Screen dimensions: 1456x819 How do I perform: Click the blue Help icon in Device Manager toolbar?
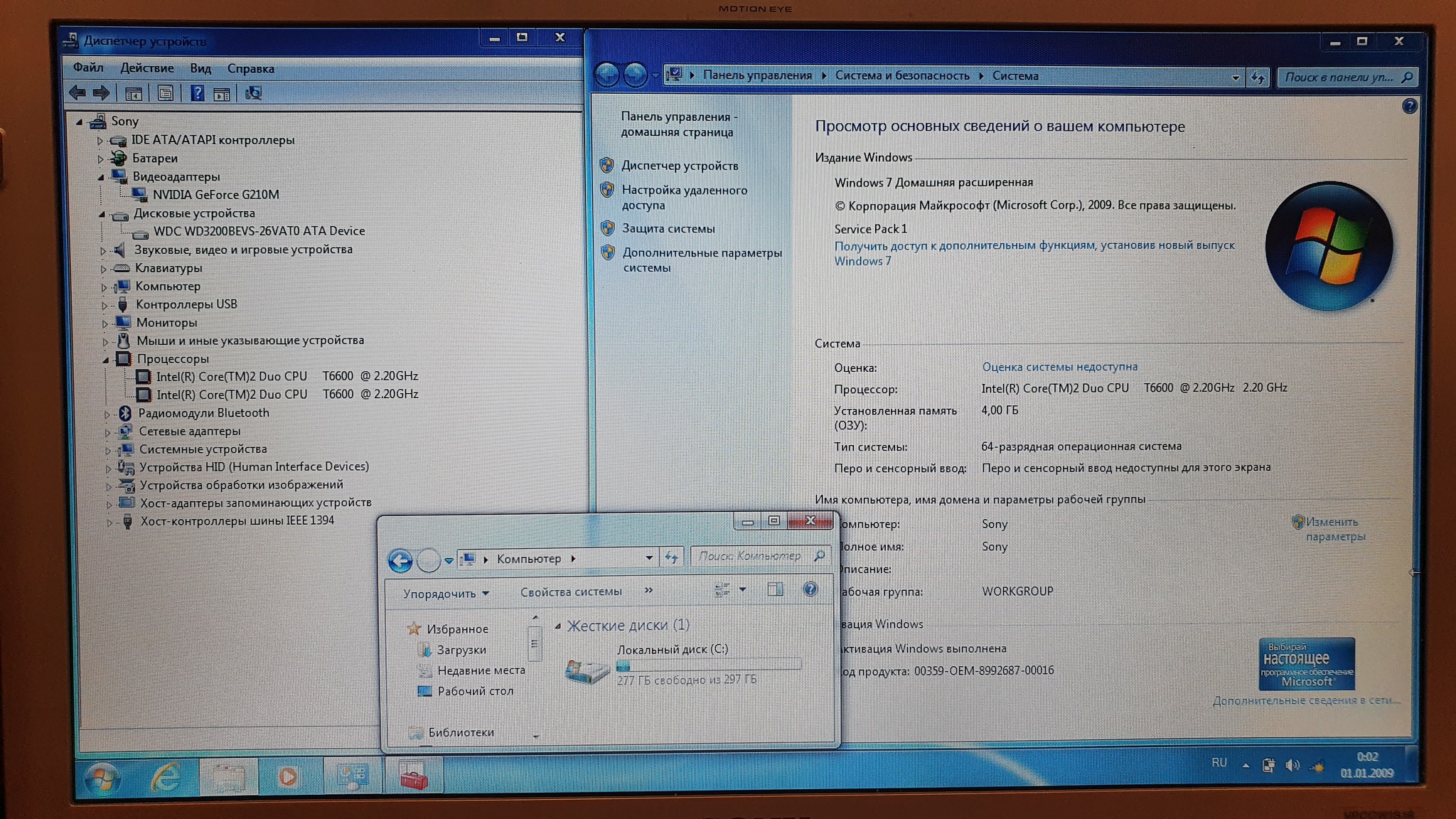pos(197,93)
